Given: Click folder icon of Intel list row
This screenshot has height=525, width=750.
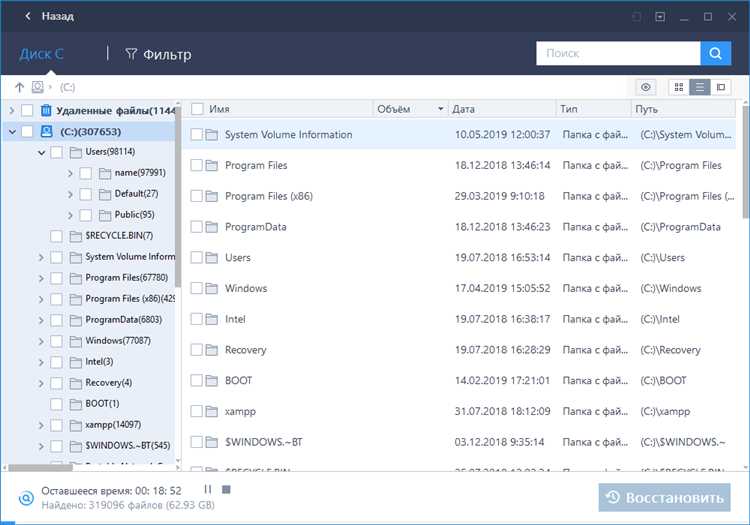Looking at the screenshot, I should tap(211, 319).
